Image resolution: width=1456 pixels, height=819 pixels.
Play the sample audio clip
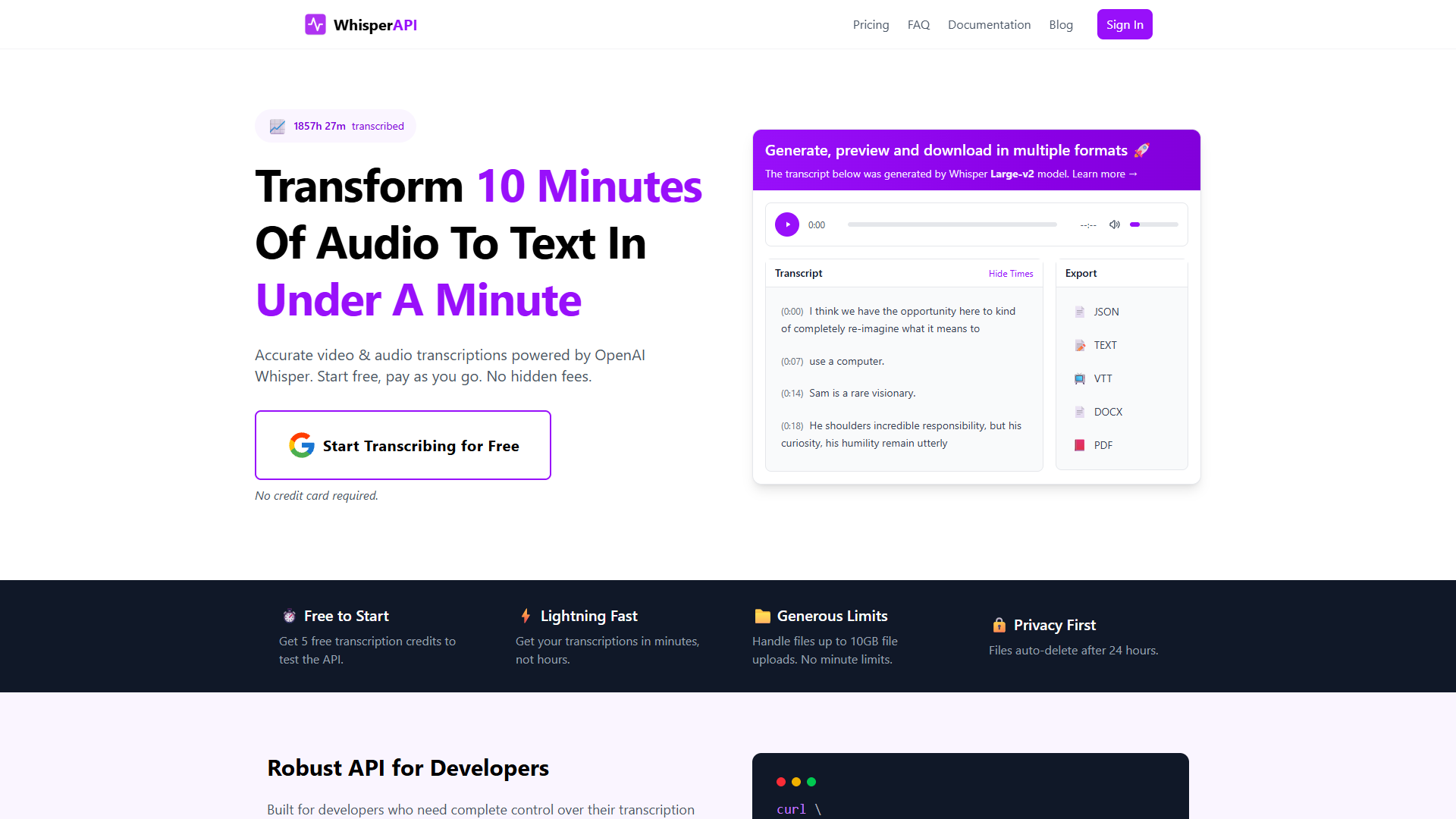[787, 224]
